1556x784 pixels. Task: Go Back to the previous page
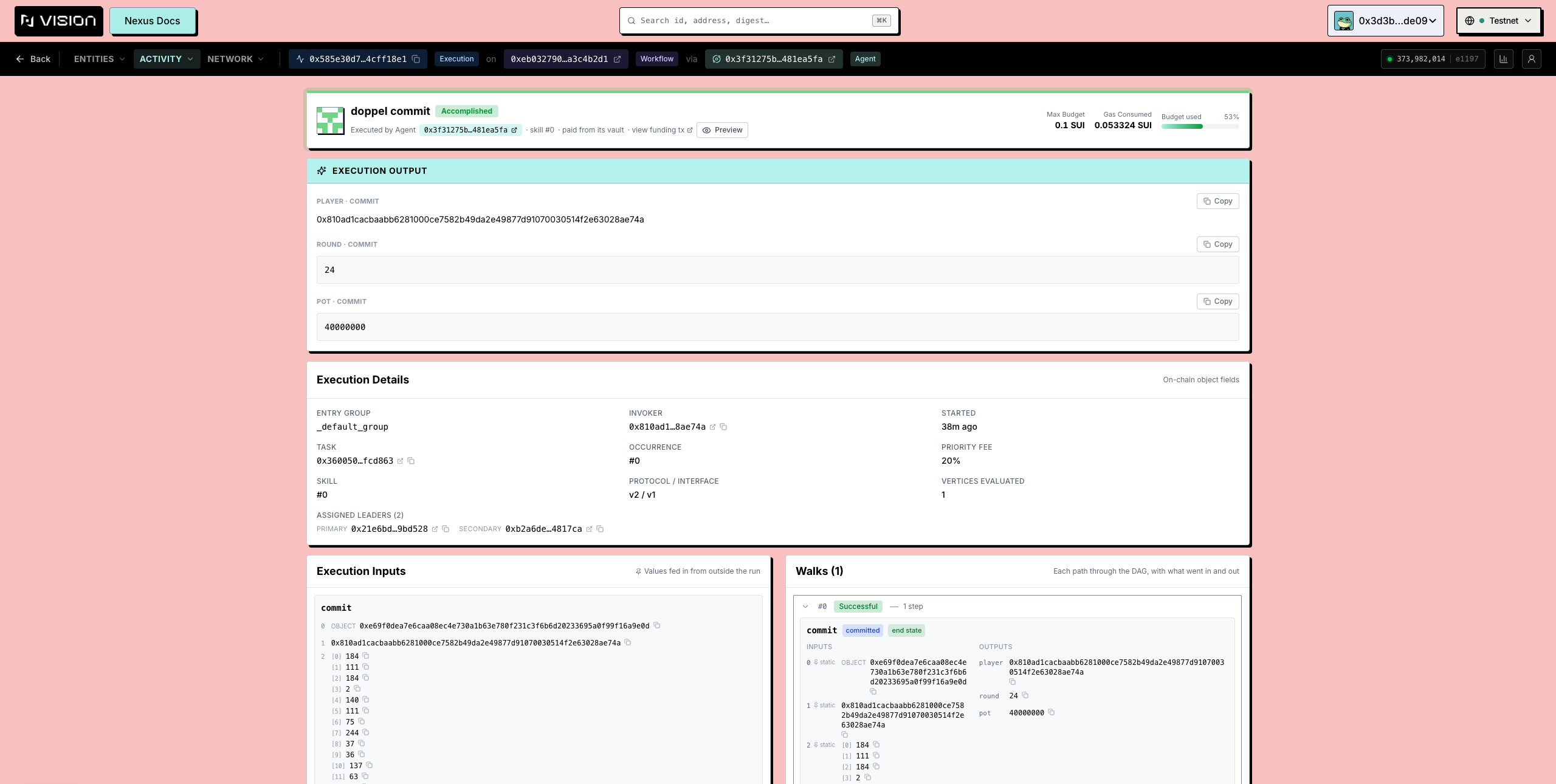pos(33,59)
